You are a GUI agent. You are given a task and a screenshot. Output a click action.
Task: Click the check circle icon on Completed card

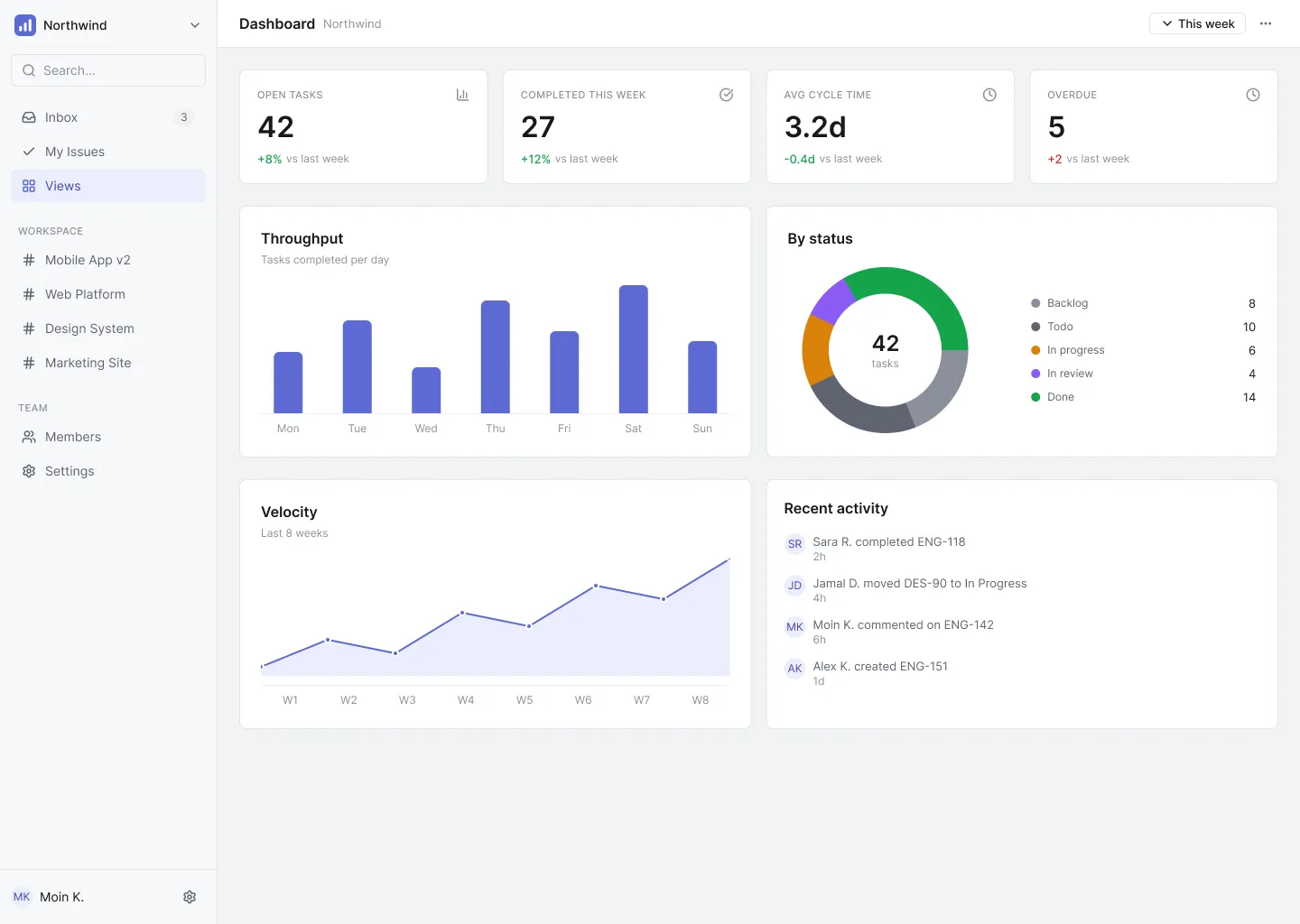coord(726,95)
